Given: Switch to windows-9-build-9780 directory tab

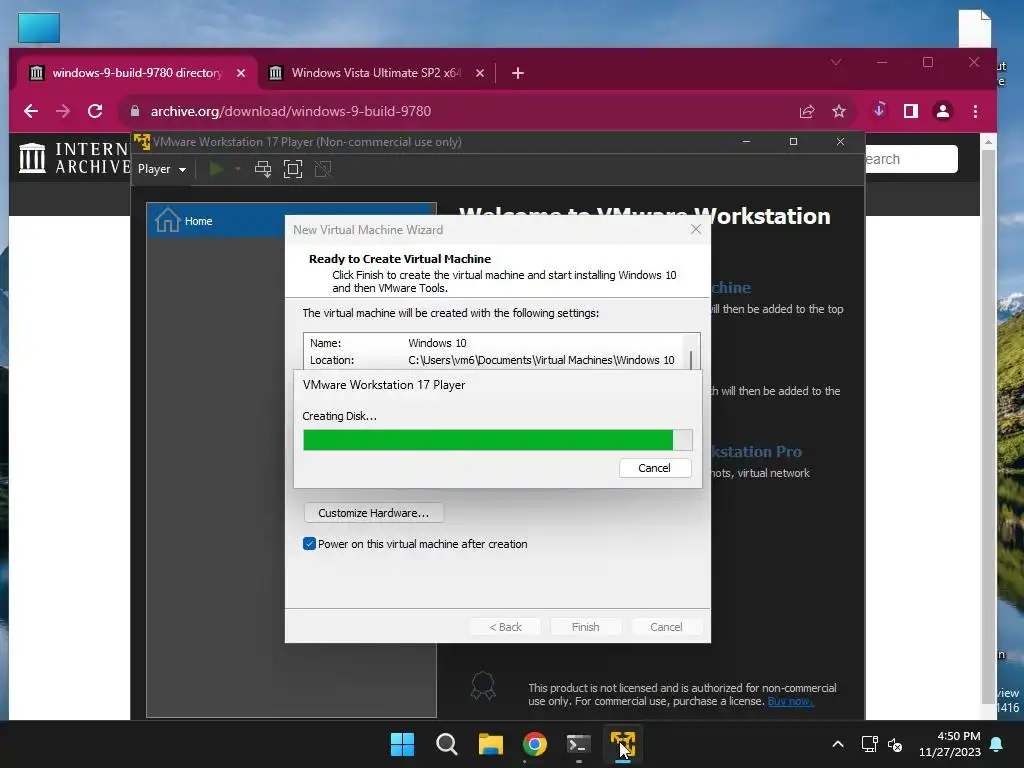Looking at the screenshot, I should (136, 72).
